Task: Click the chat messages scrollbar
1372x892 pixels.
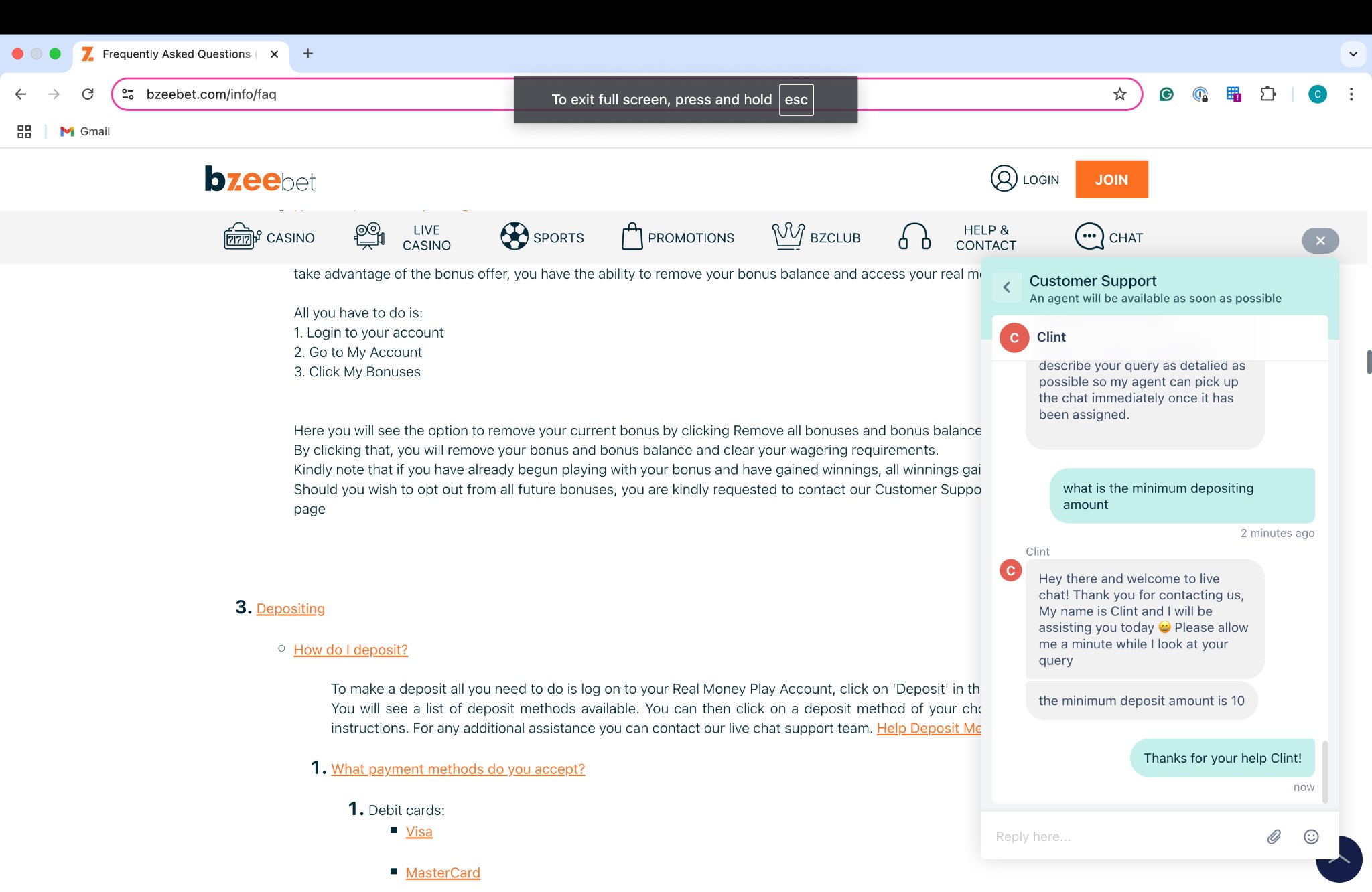Action: [x=1324, y=770]
